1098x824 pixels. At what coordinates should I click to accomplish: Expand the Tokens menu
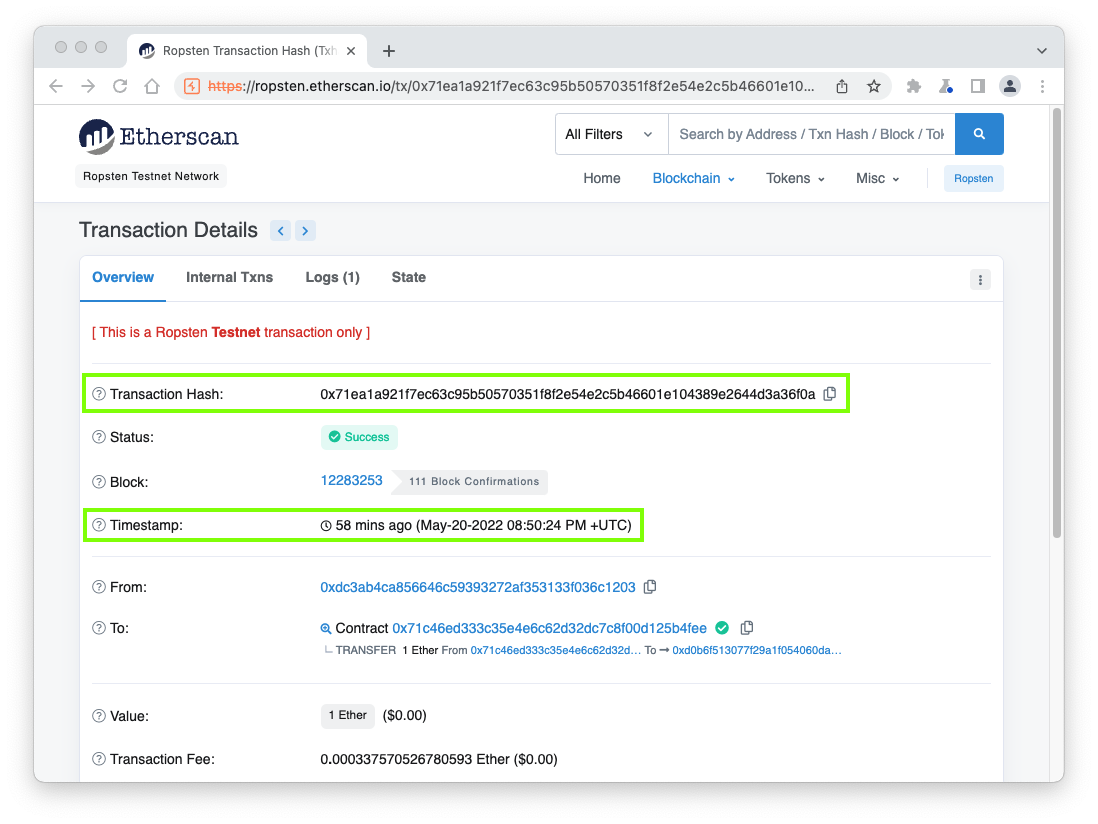click(x=795, y=179)
